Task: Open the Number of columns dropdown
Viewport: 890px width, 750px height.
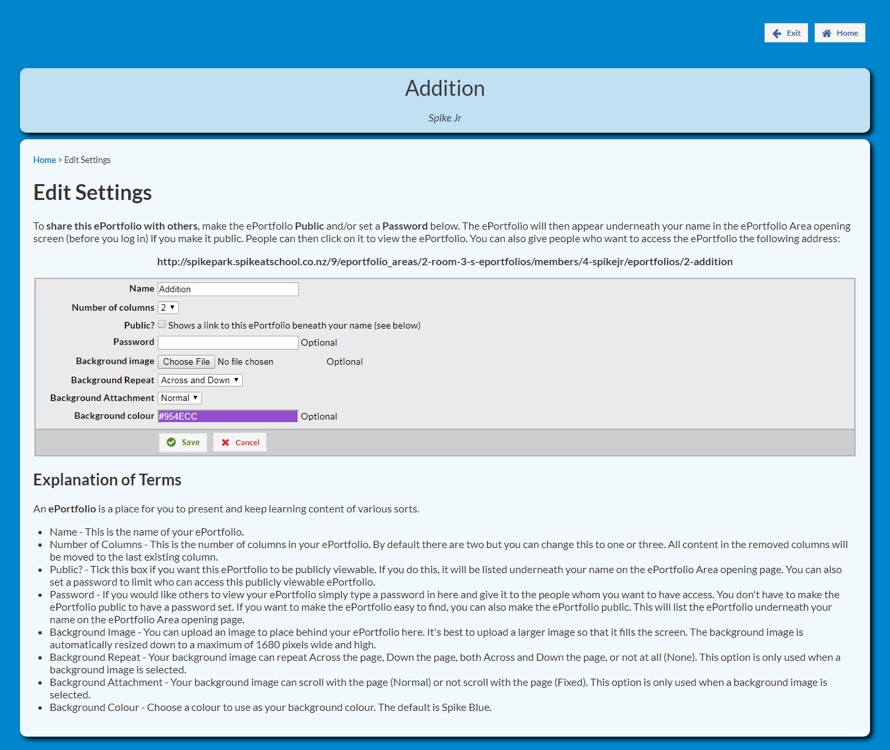Action: 167,306
